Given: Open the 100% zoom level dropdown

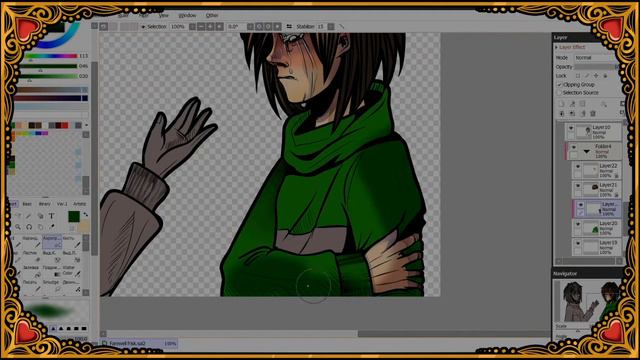Looking at the screenshot, I should coord(192,27).
